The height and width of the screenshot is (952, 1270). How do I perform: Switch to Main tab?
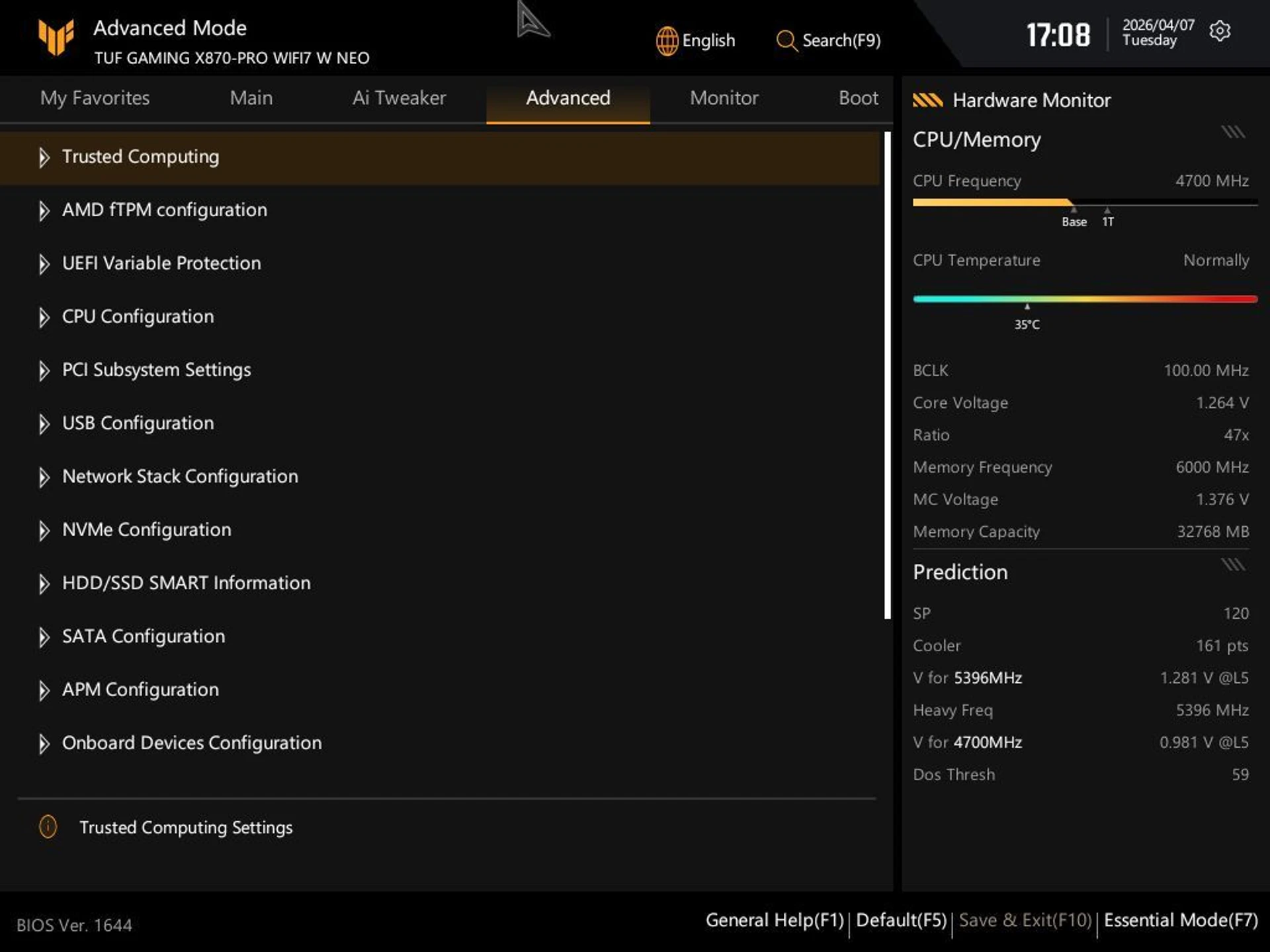pyautogui.click(x=251, y=98)
